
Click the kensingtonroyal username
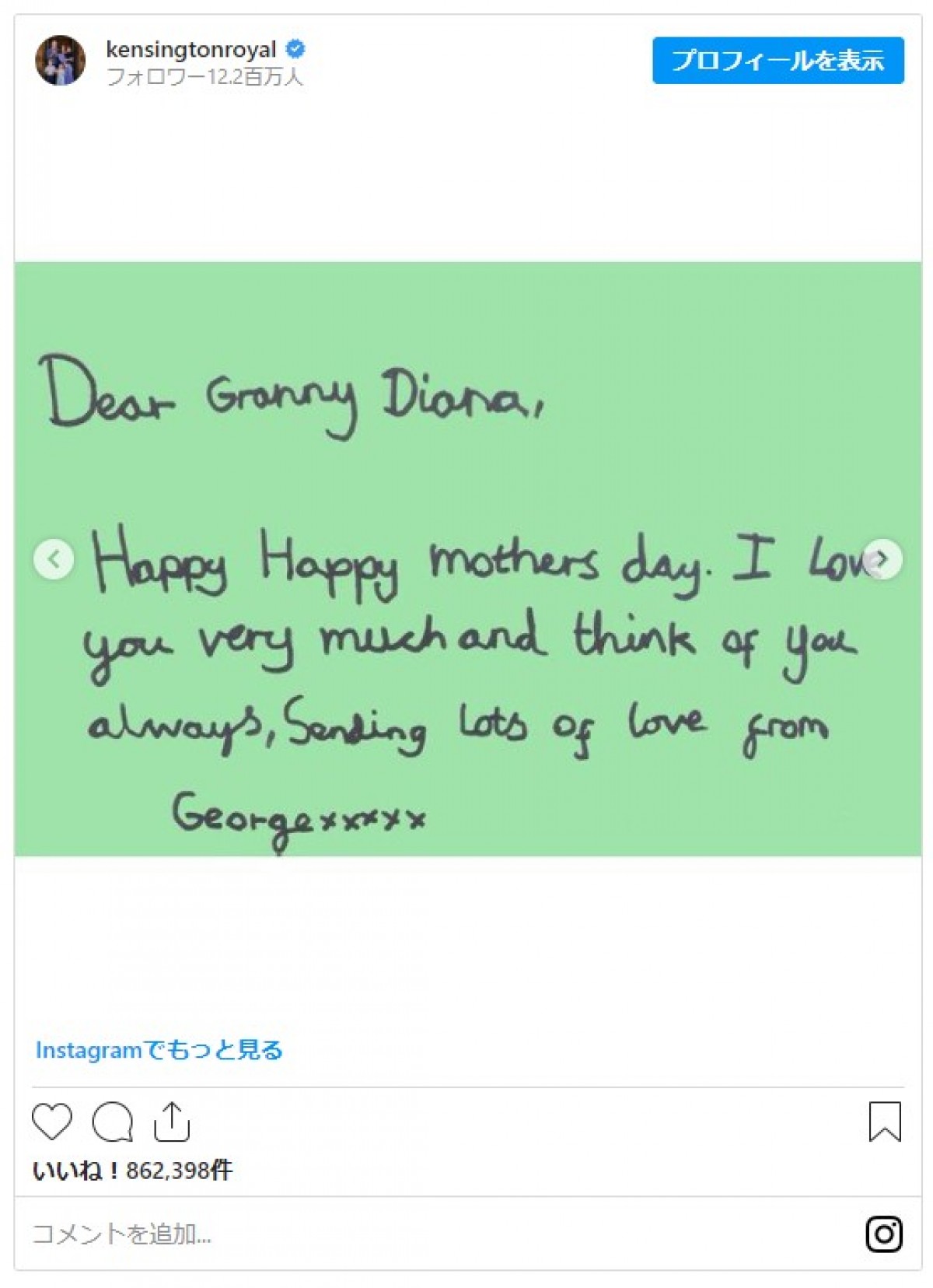tap(191, 50)
